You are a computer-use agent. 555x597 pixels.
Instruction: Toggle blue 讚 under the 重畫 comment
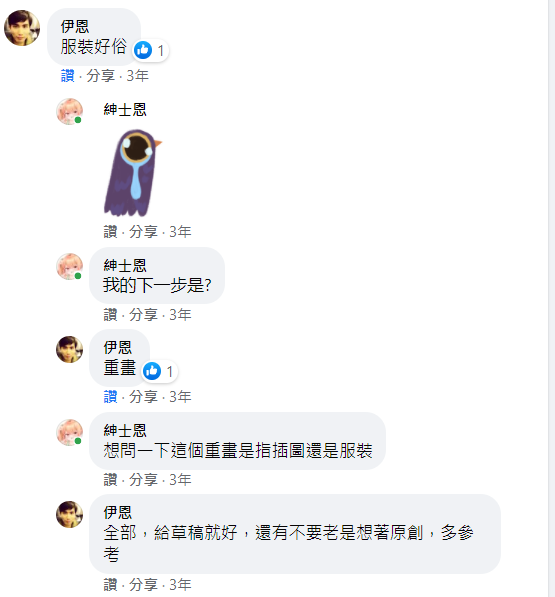110,397
